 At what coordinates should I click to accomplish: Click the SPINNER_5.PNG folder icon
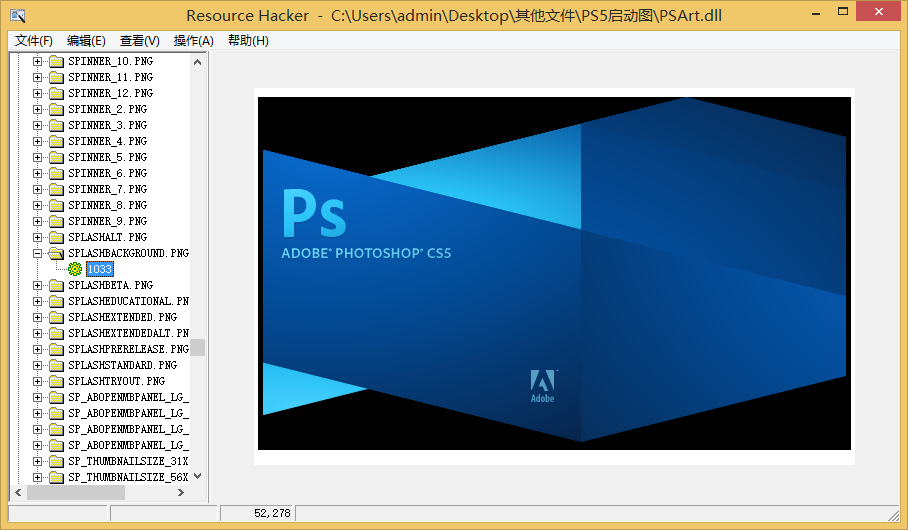point(56,158)
